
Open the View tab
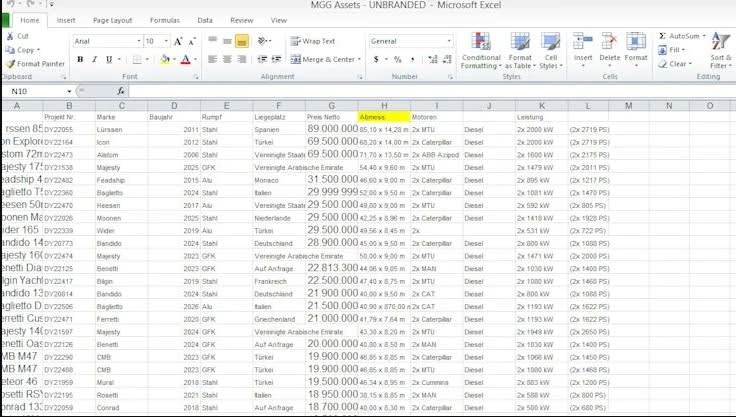(279, 21)
